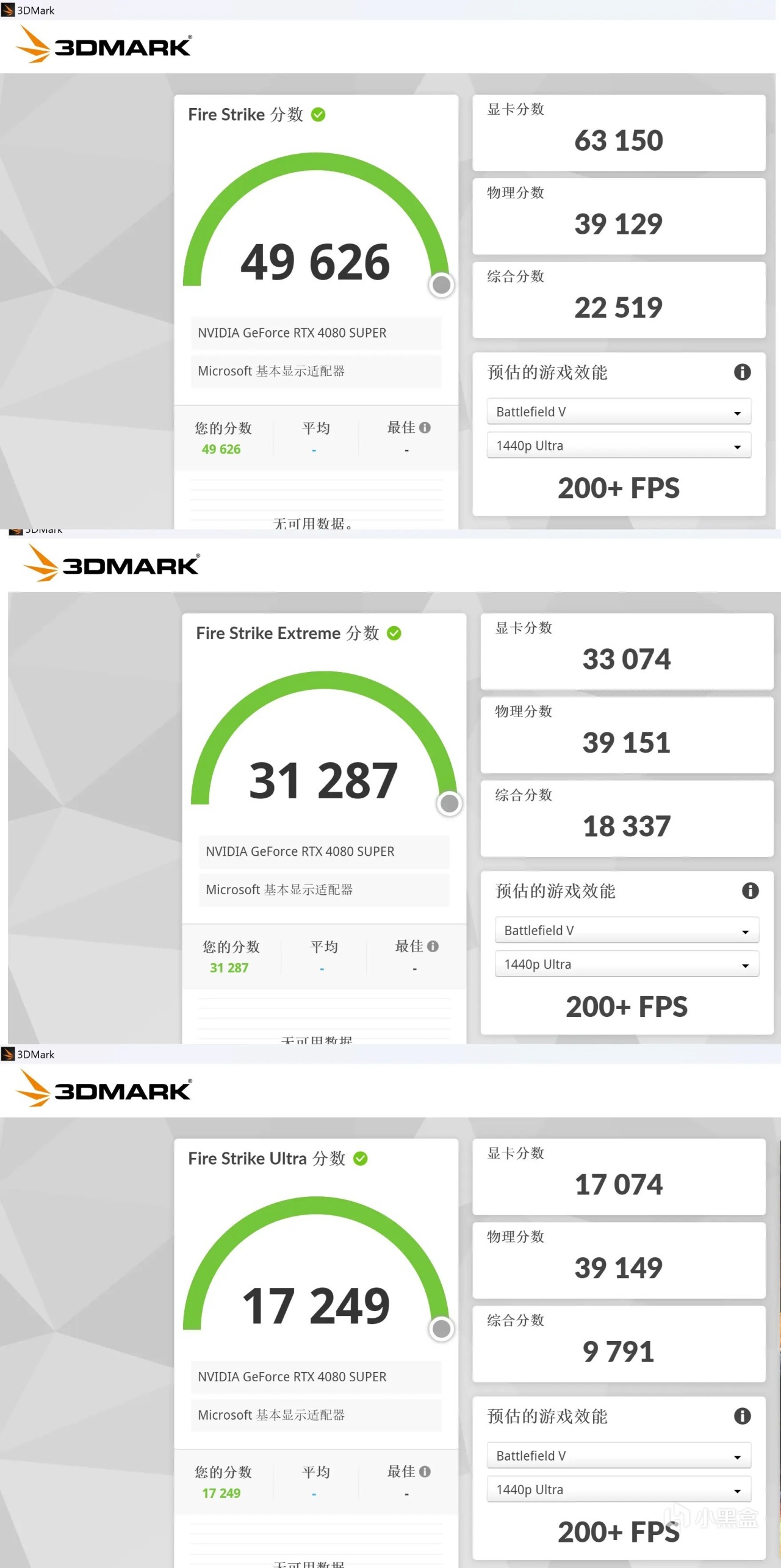The height and width of the screenshot is (1568, 781).
Task: Open the Battlefield V game dropdown under score 9 791
Action: 619,1456
